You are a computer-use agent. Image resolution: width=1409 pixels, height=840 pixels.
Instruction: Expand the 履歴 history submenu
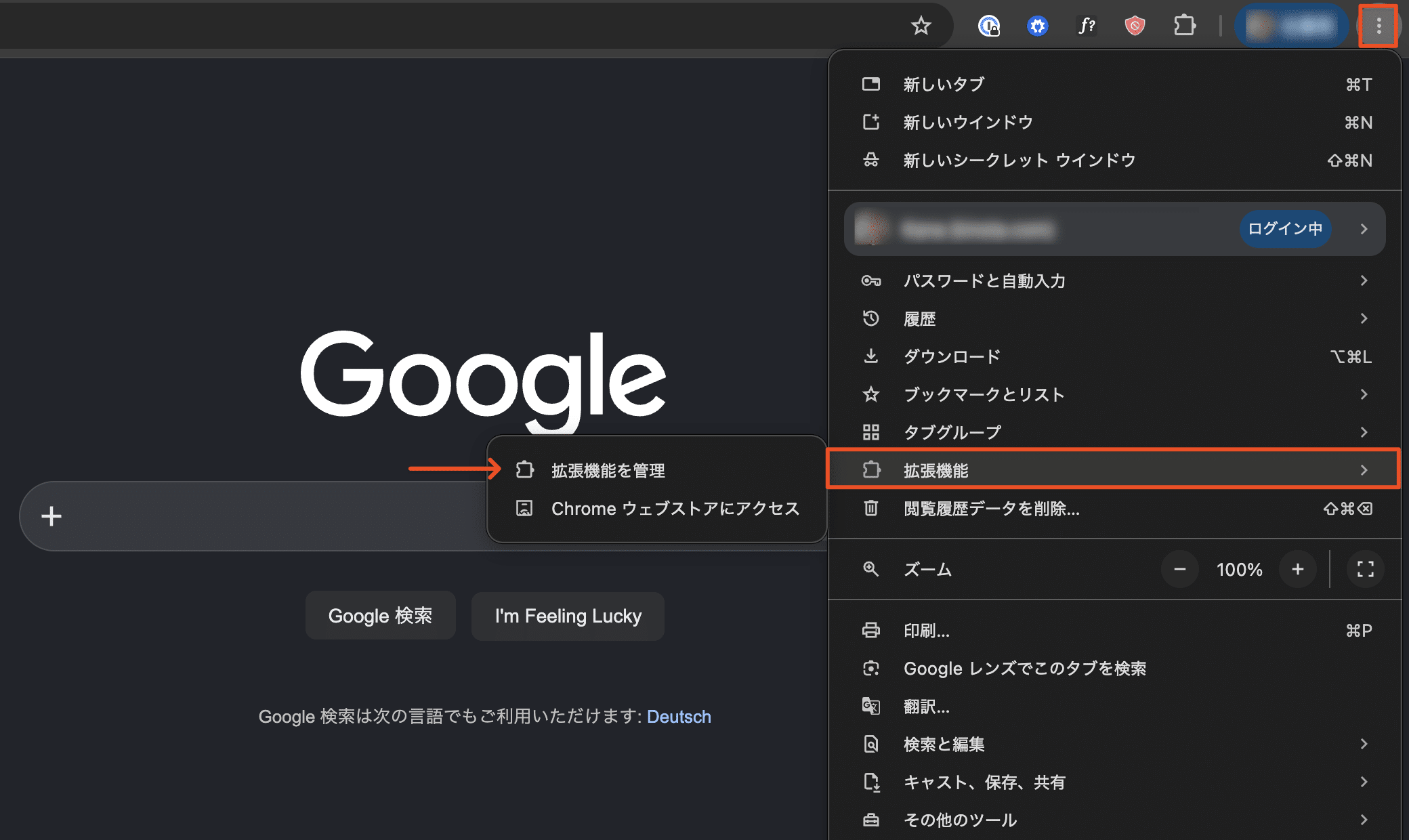click(1115, 319)
